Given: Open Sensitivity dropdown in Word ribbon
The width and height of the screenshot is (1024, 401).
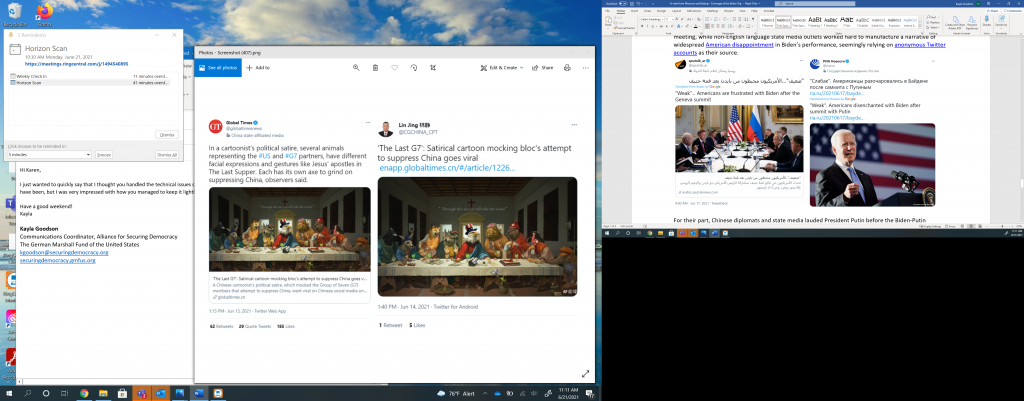Looking at the screenshot, I should 1001,22.
